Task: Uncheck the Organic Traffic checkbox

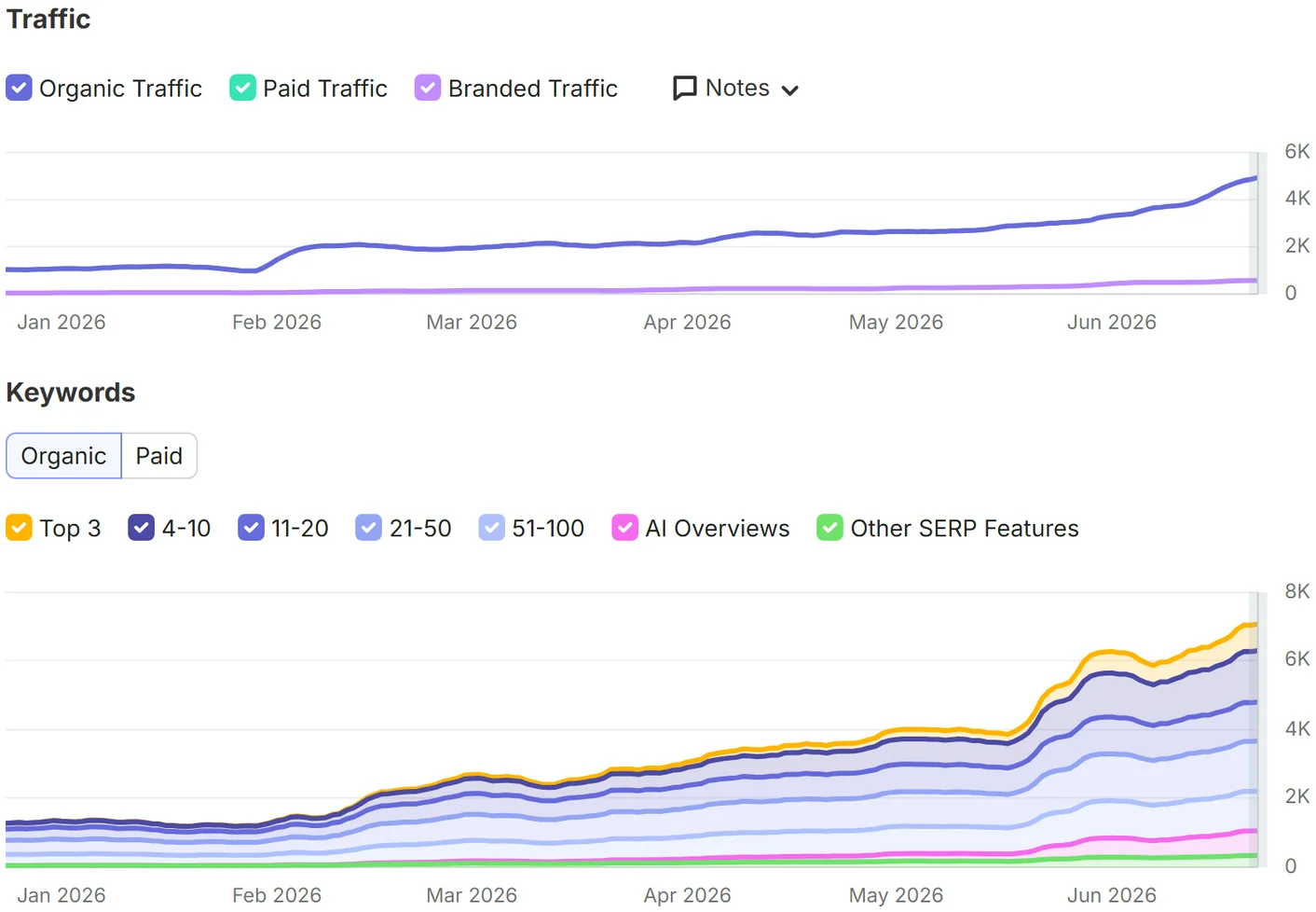Action: click(19, 88)
